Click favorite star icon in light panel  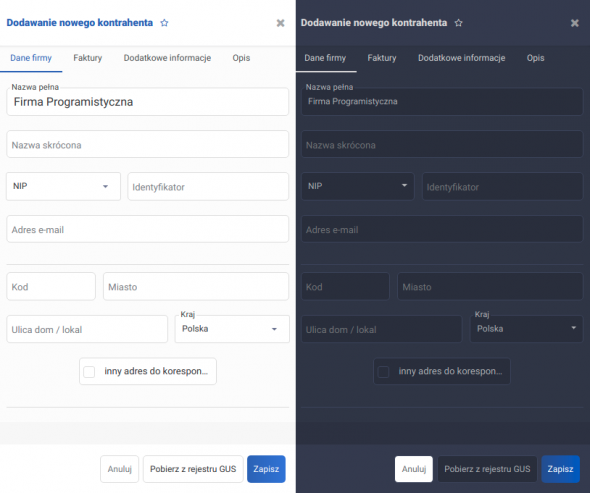point(164,23)
